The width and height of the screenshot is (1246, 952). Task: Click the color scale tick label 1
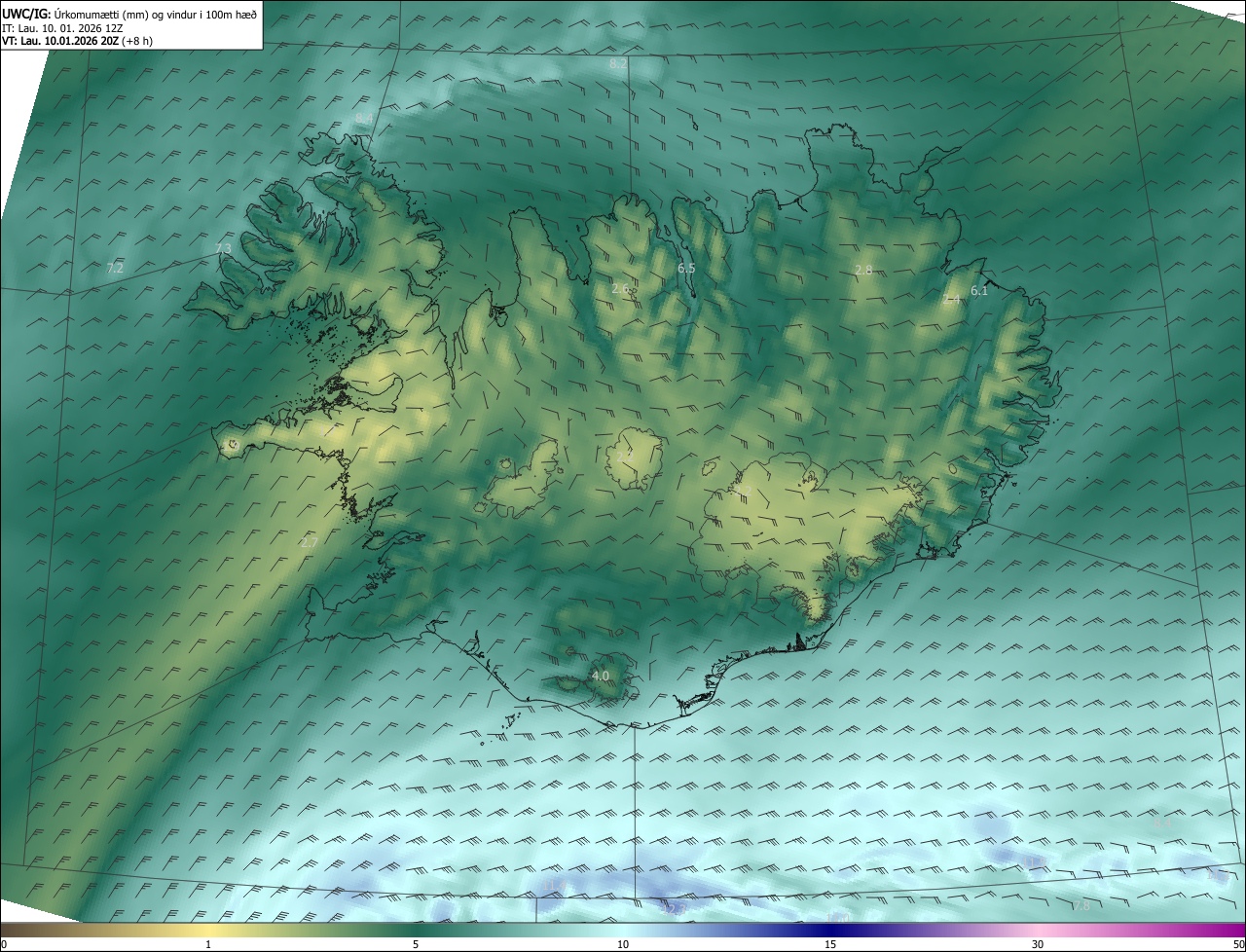coord(208,945)
